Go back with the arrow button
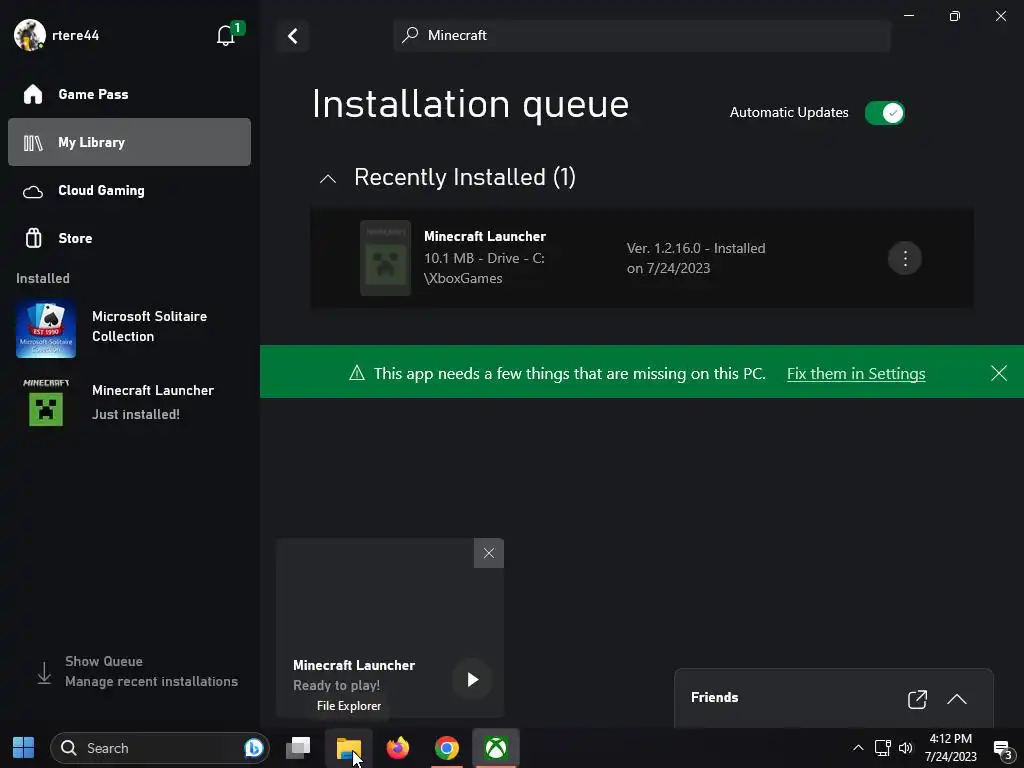This screenshot has height=768, width=1024. (293, 36)
